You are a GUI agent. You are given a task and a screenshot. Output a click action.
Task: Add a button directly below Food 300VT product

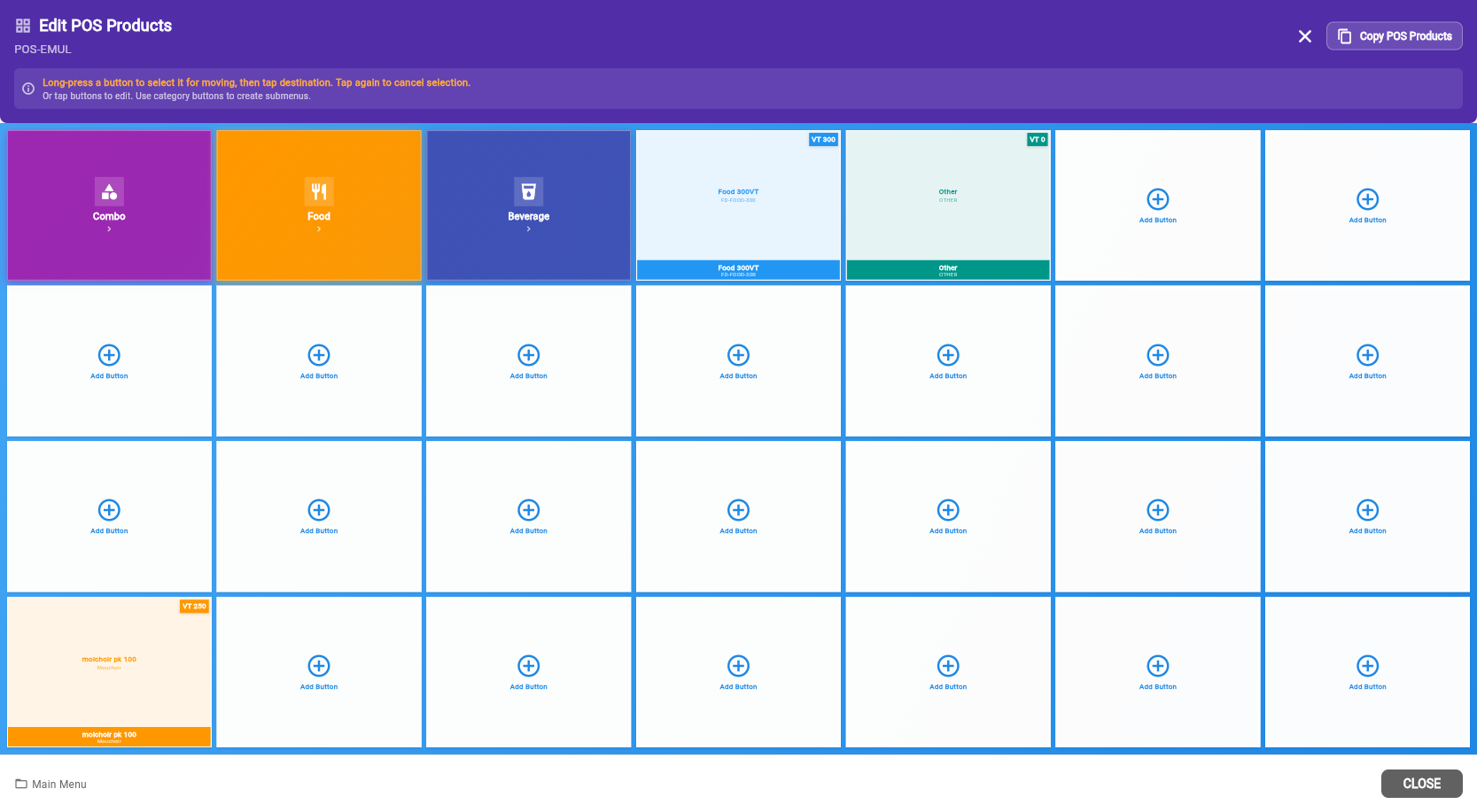[738, 361]
